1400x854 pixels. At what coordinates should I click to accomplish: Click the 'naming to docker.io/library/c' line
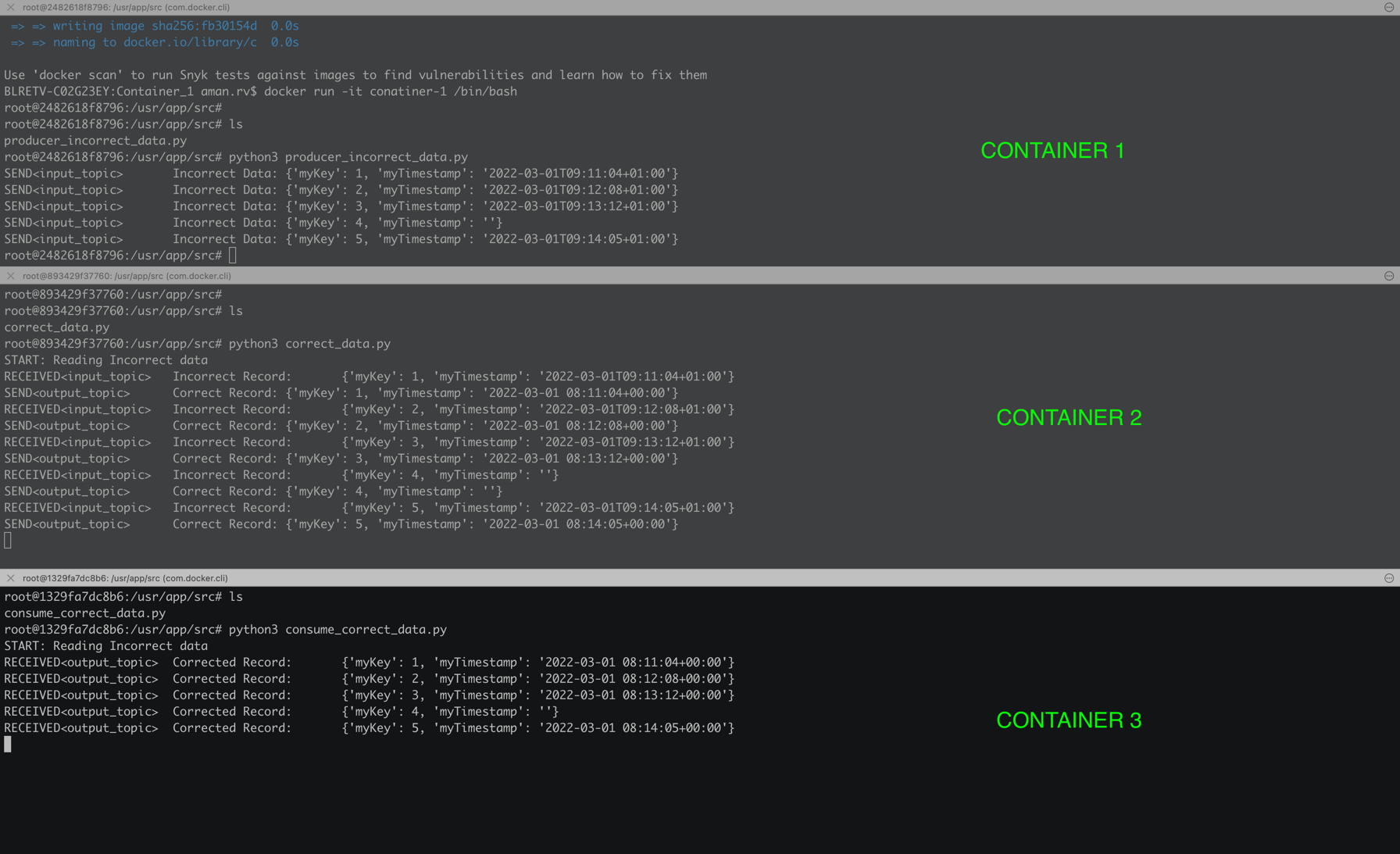point(155,42)
